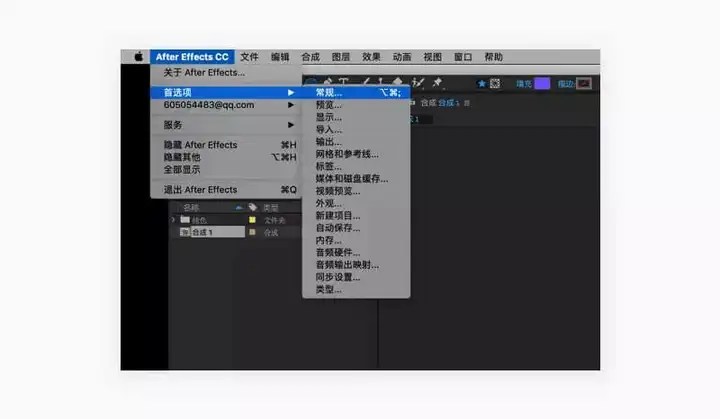Open the 文件 menu
The height and width of the screenshot is (419, 720).
pyautogui.click(x=249, y=57)
